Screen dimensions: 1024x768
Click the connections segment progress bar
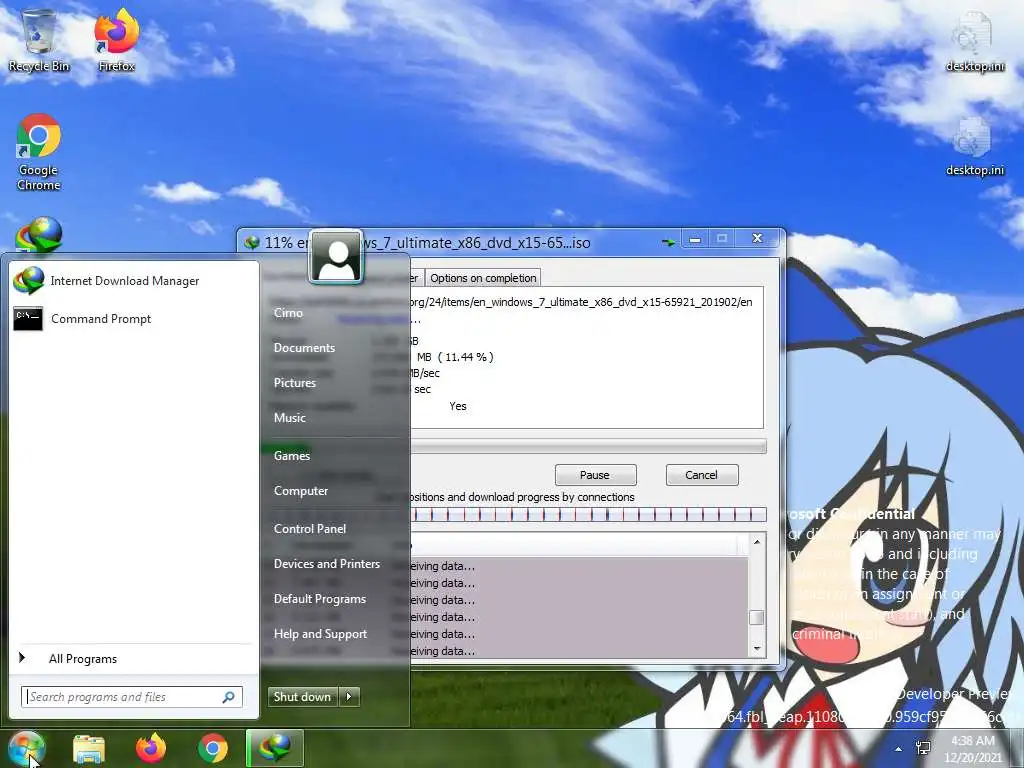point(588,515)
